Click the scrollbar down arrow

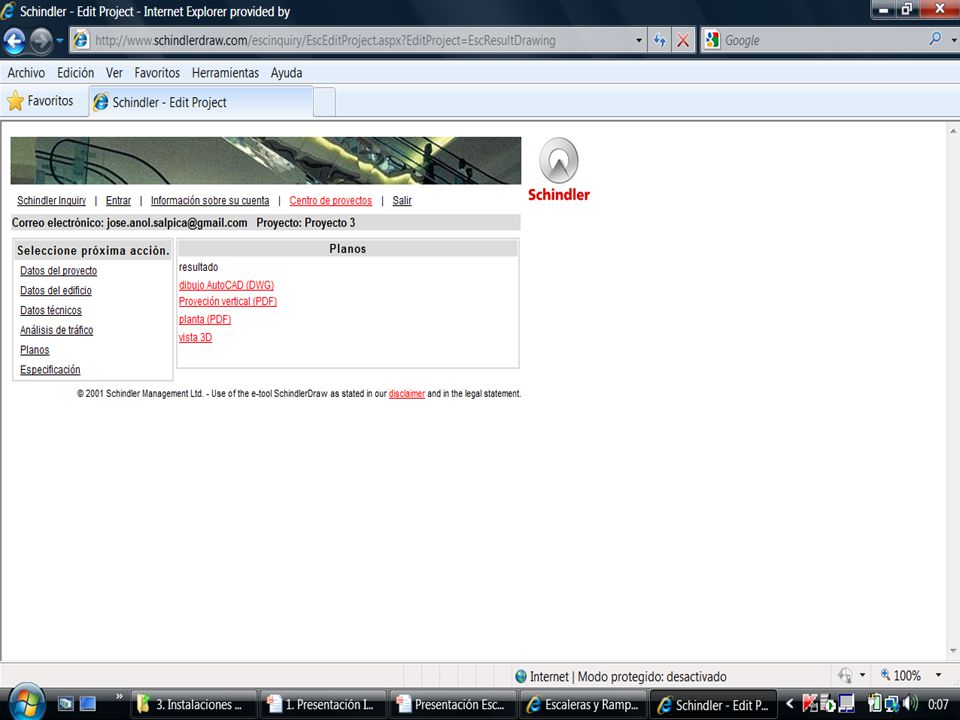click(953, 651)
